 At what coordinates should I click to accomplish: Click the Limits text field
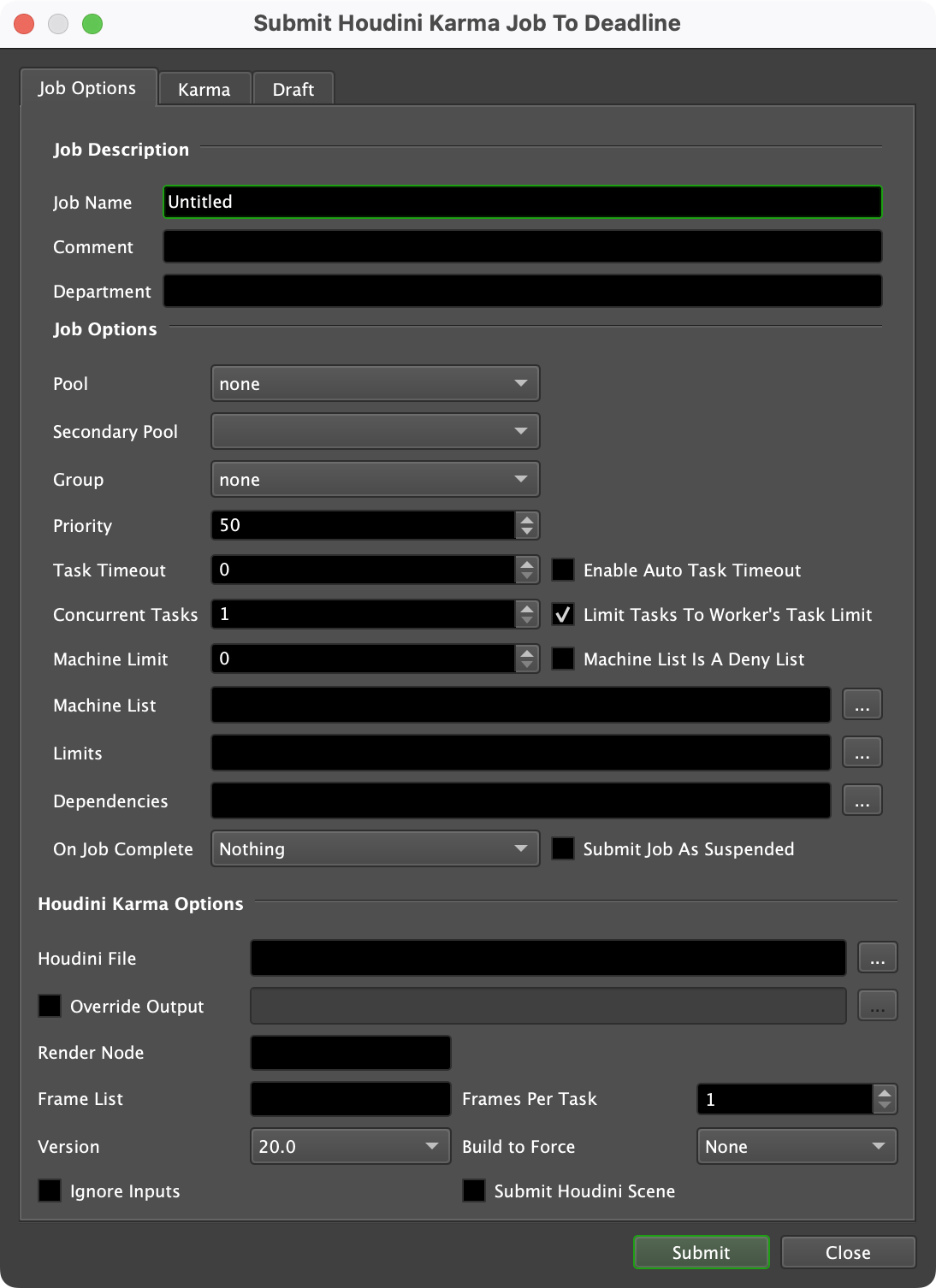[x=521, y=753]
